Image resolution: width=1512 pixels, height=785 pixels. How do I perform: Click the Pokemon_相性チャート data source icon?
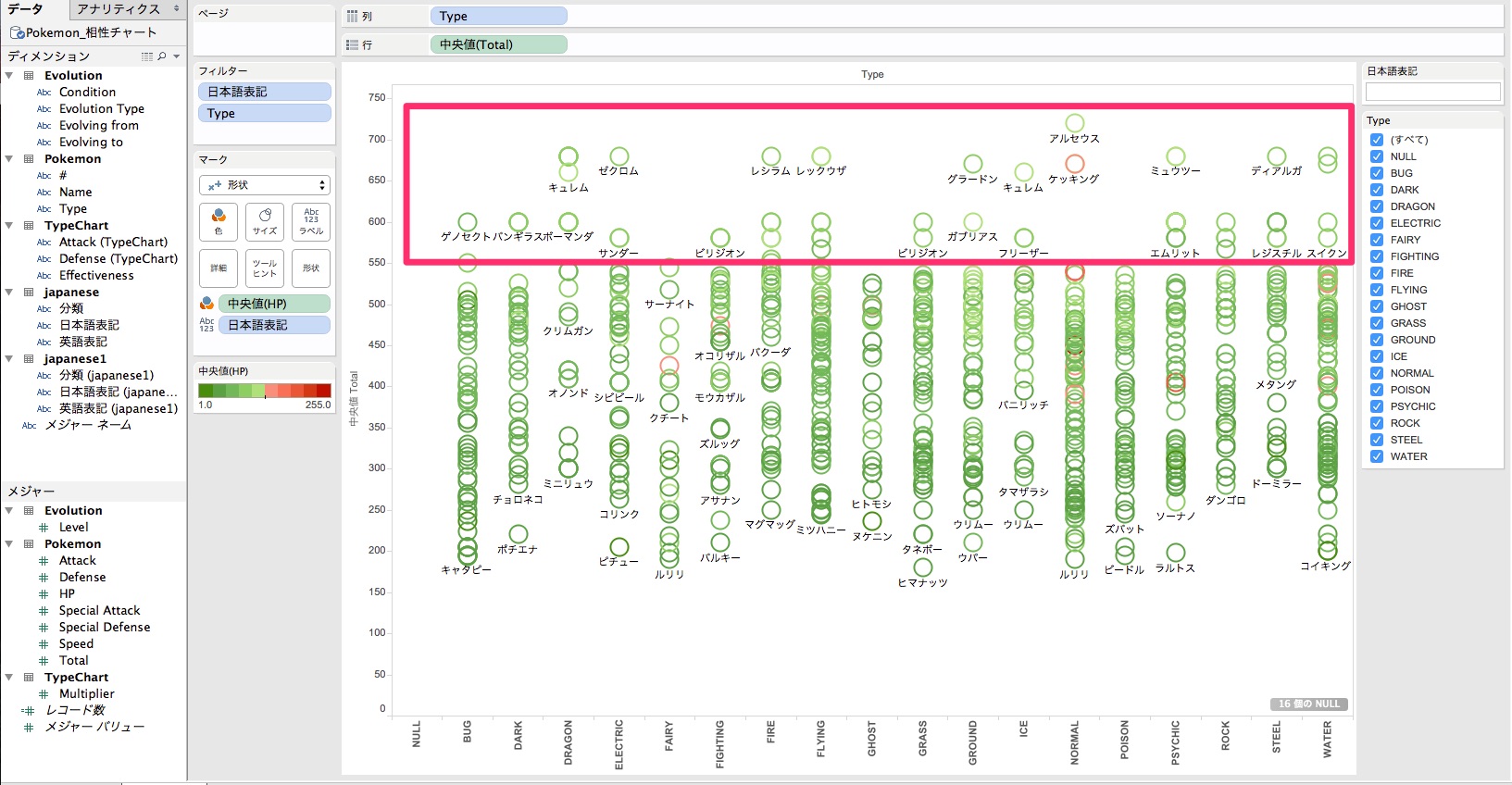(x=17, y=32)
